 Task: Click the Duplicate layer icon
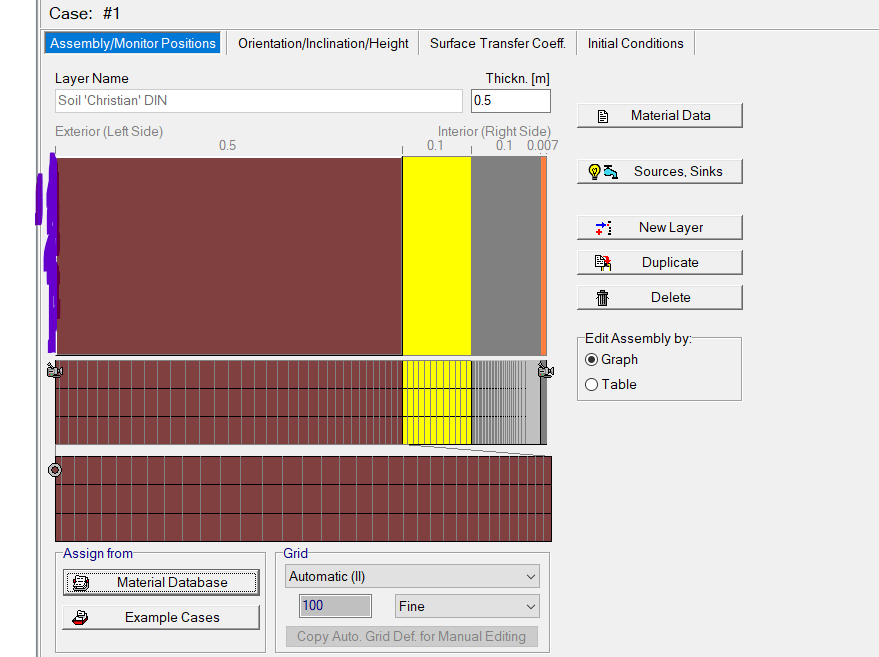pyautogui.click(x=603, y=263)
